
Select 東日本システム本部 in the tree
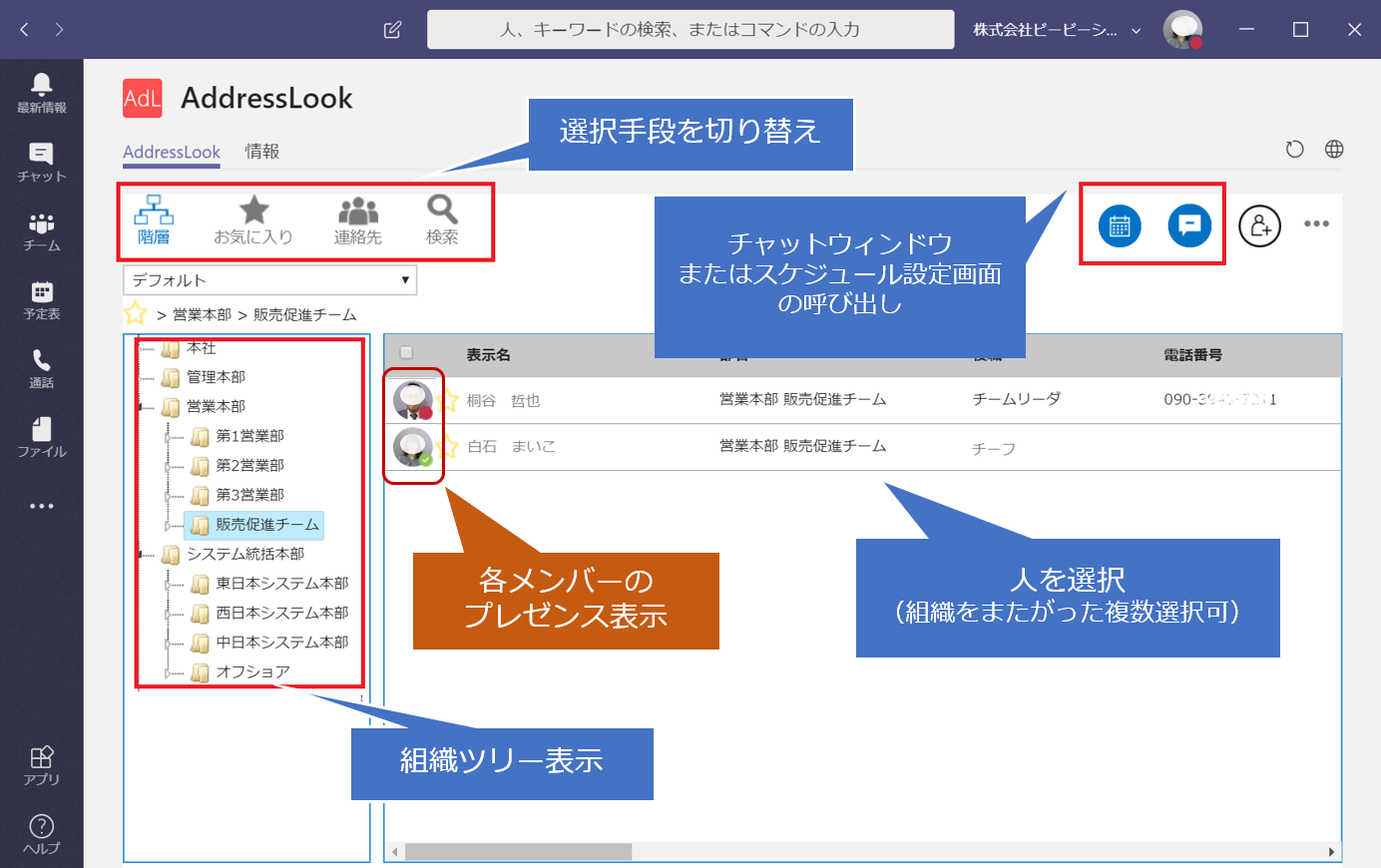pos(282,583)
